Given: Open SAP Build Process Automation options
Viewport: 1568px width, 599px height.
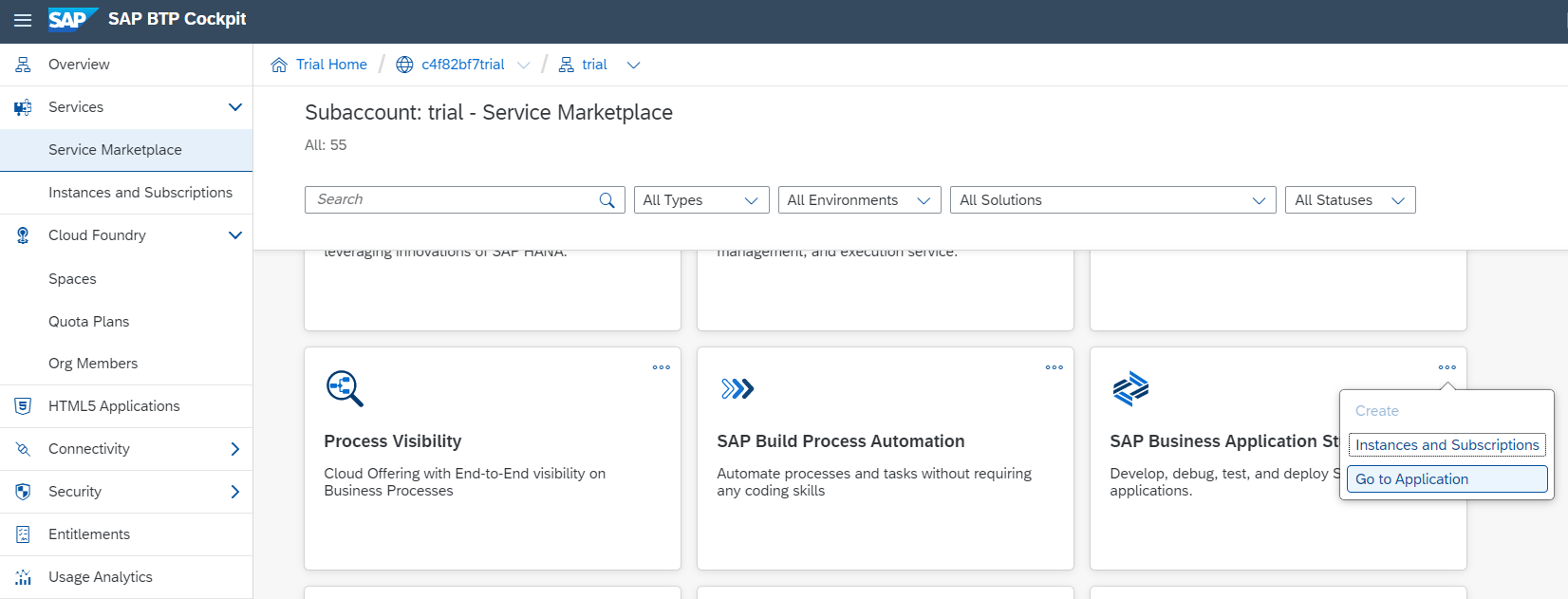Looking at the screenshot, I should tap(1055, 367).
